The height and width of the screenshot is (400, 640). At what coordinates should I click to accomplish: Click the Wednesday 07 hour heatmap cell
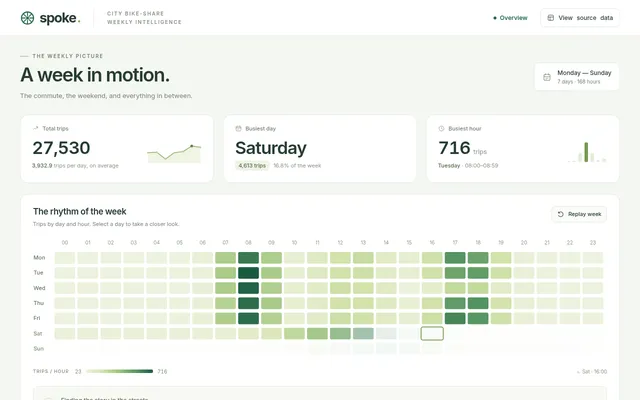(225, 288)
